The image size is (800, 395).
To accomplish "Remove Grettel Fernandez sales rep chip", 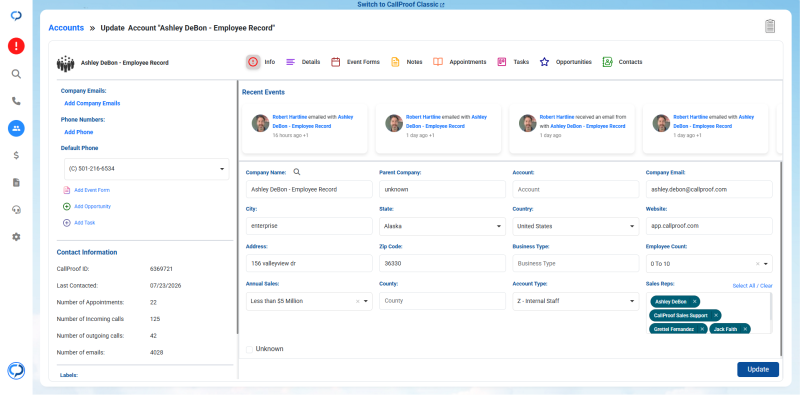I will [702, 329].
